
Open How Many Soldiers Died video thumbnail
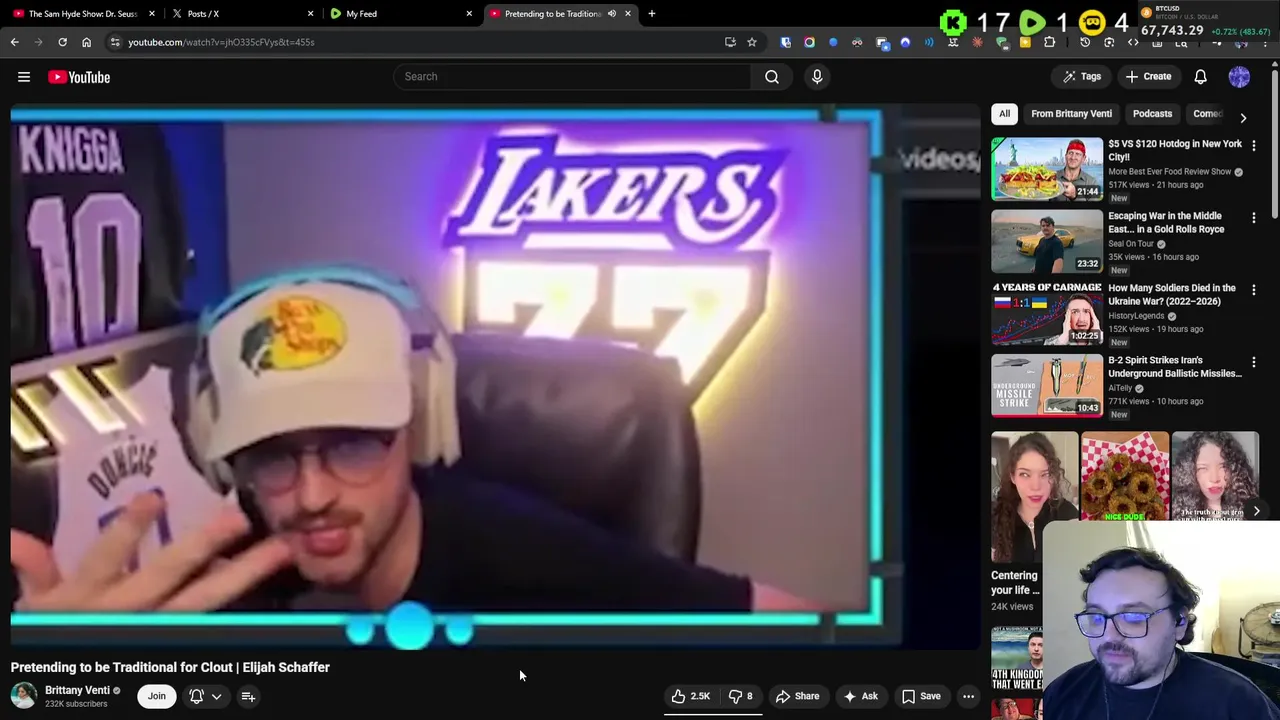point(1047,313)
